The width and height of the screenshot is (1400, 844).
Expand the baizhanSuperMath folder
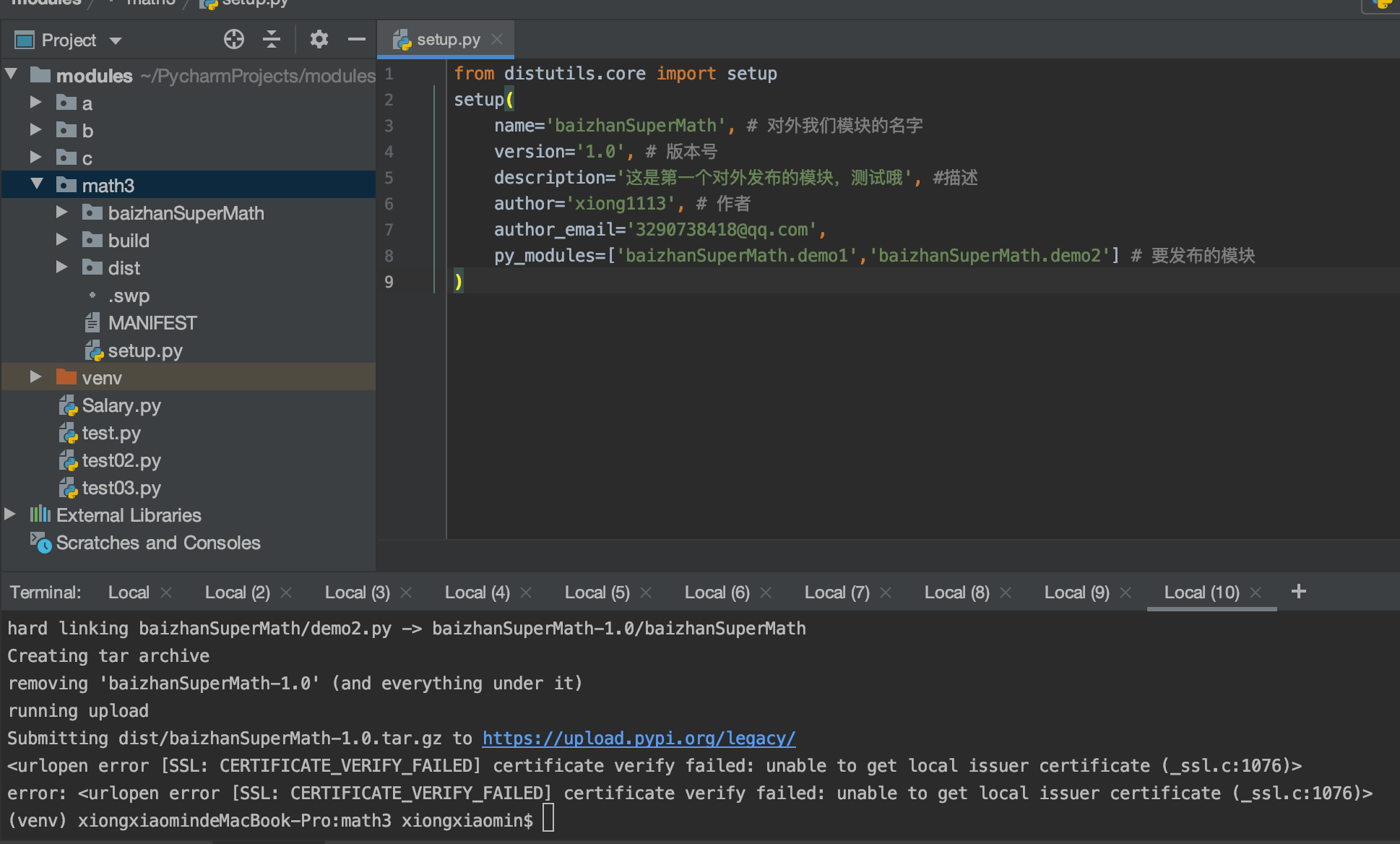point(62,212)
